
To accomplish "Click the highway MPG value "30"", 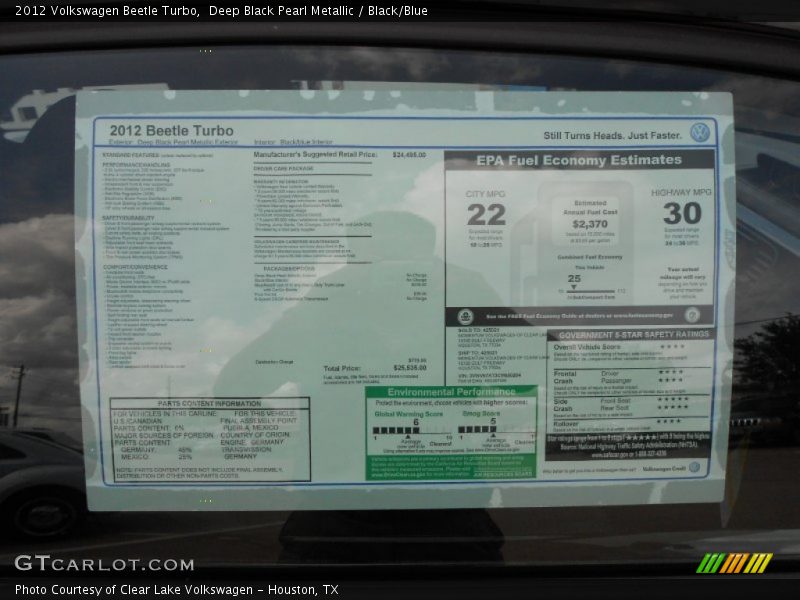I will [x=682, y=213].
